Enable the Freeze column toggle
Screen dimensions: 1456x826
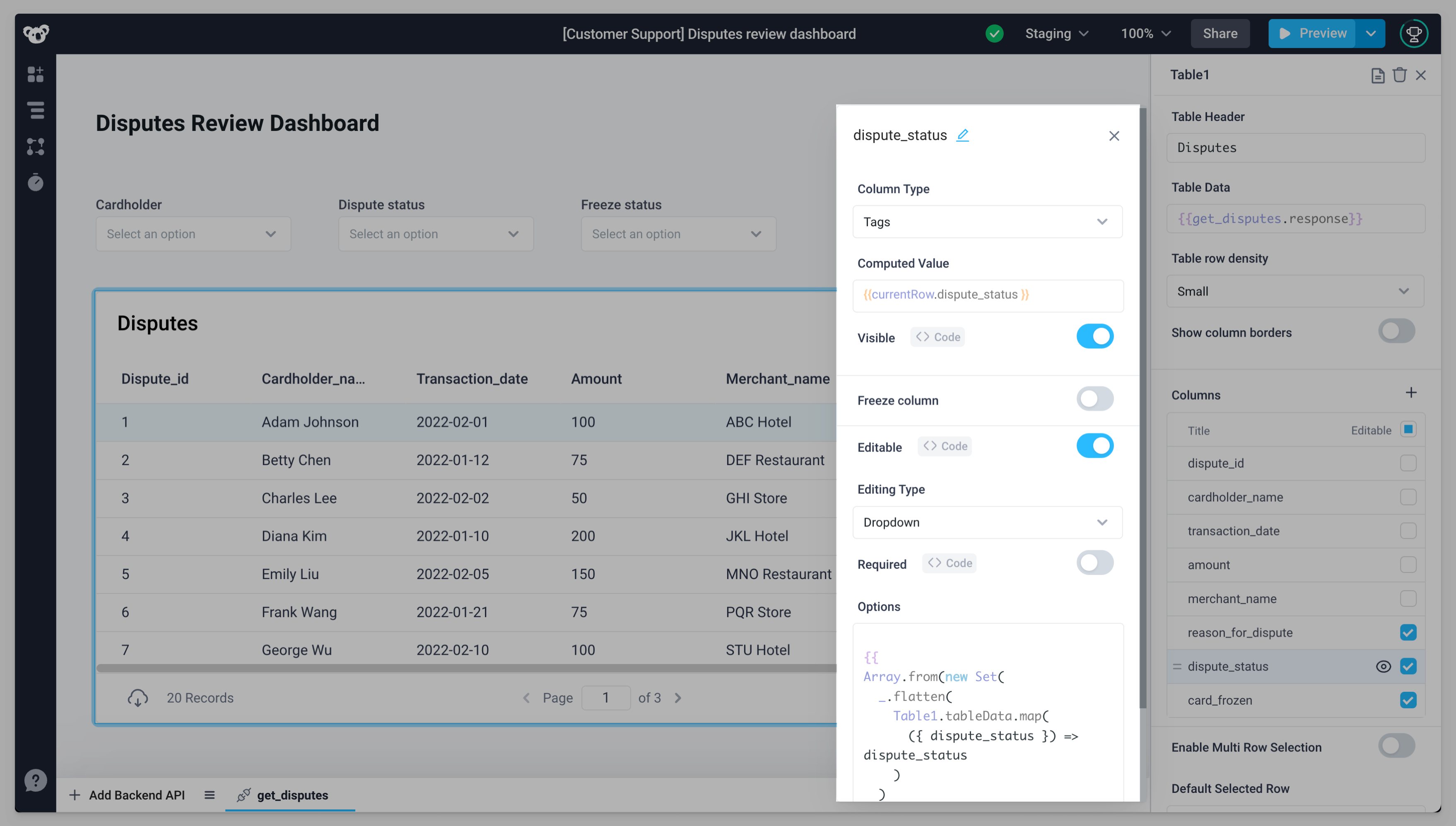pos(1095,399)
